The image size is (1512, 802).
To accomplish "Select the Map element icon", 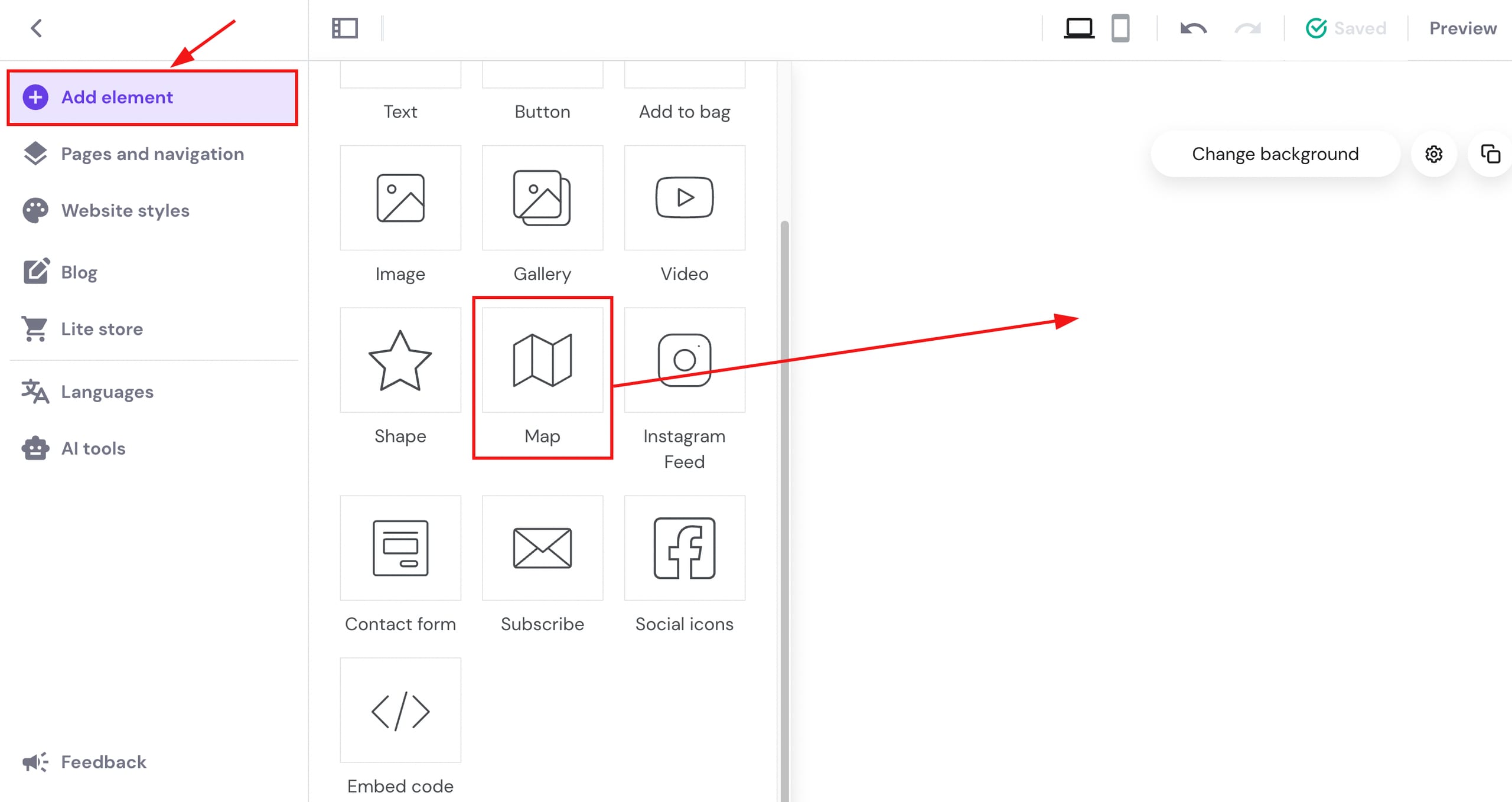I will [542, 360].
